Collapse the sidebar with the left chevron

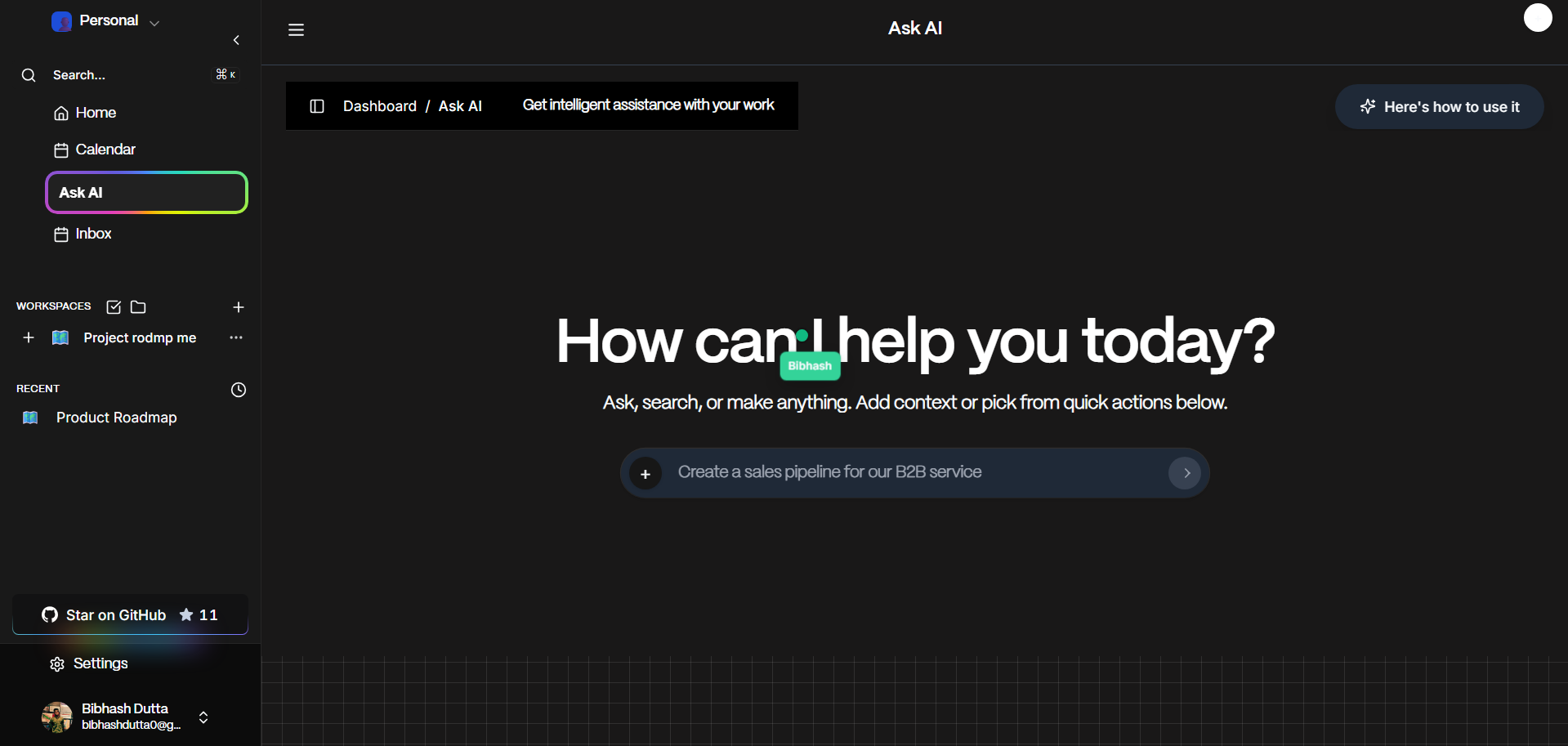click(x=236, y=40)
